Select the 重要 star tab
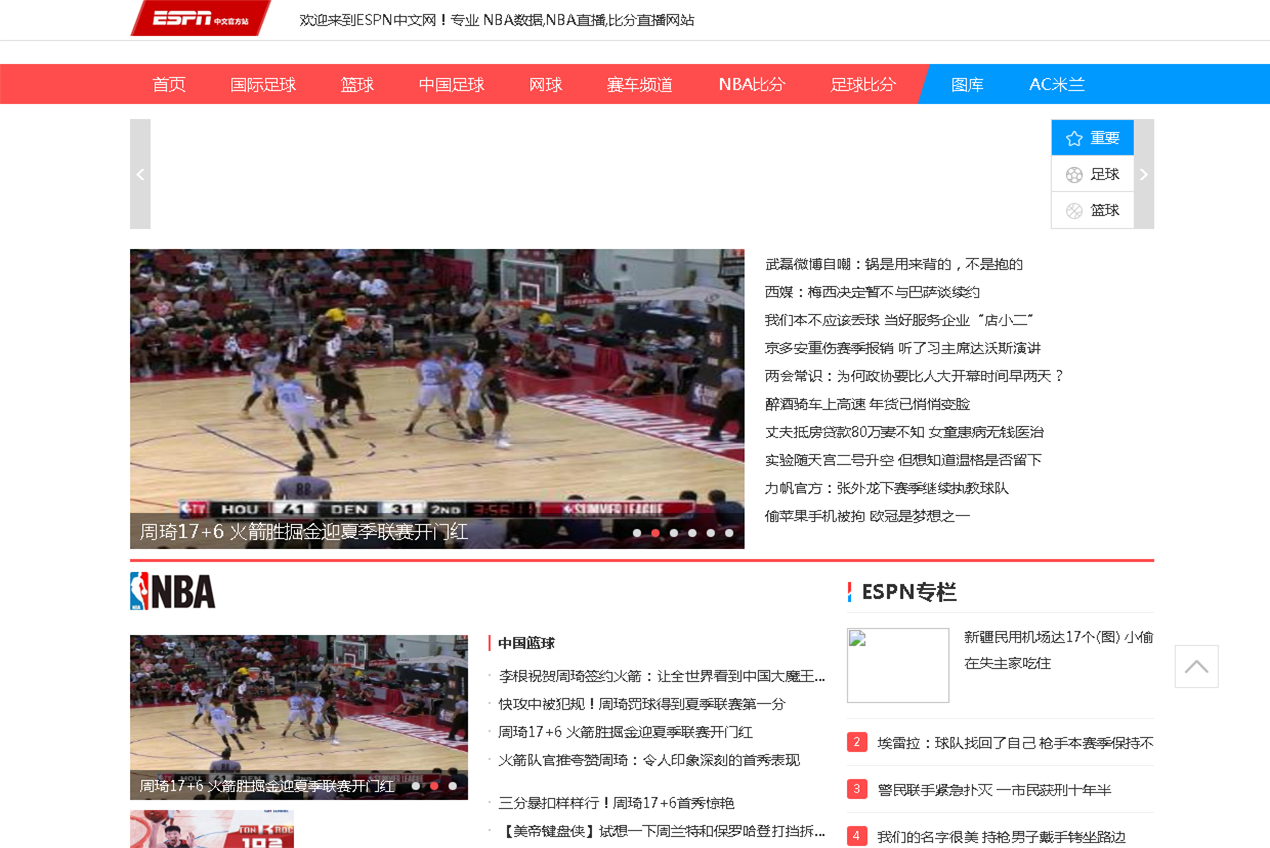 coord(1092,138)
